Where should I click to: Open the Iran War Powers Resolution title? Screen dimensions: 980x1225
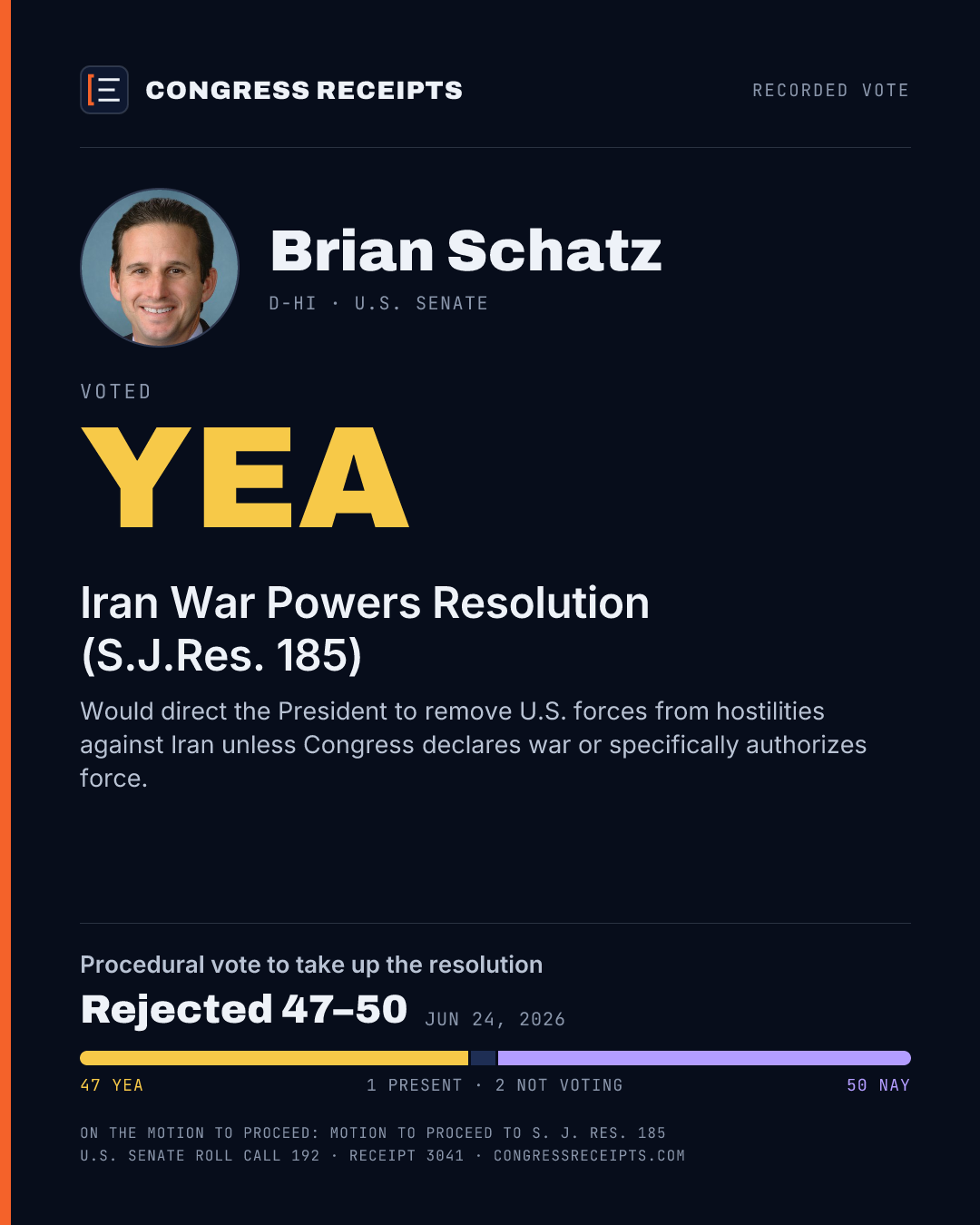click(365, 629)
